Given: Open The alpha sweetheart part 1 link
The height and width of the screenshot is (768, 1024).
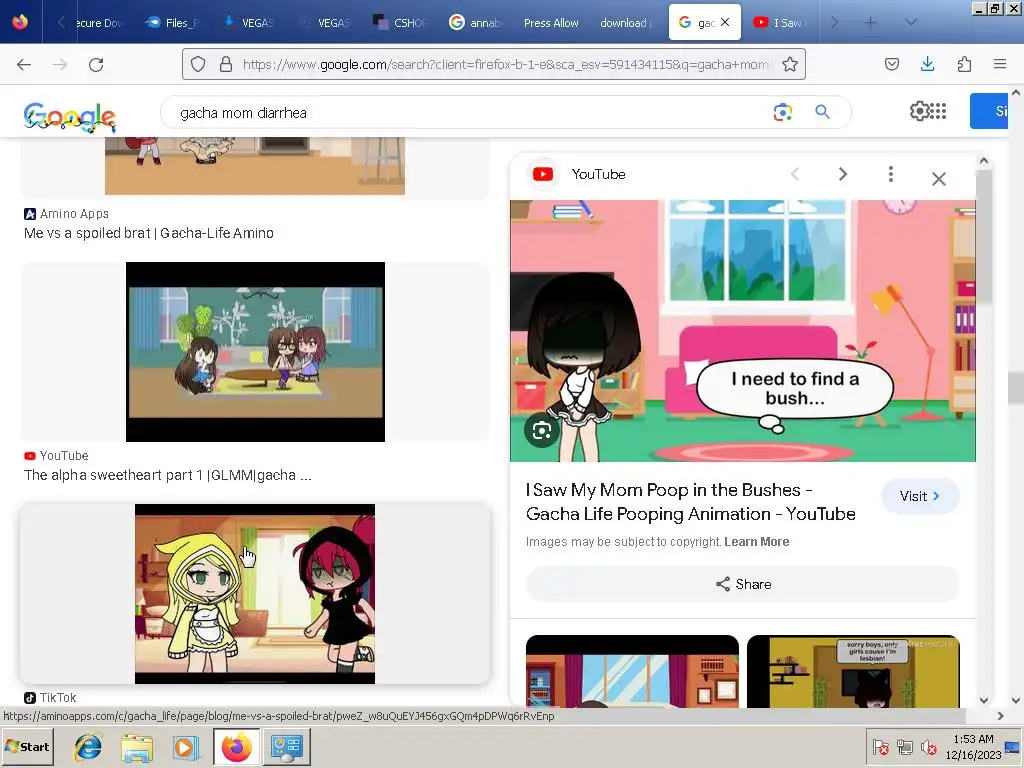Looking at the screenshot, I should (168, 475).
